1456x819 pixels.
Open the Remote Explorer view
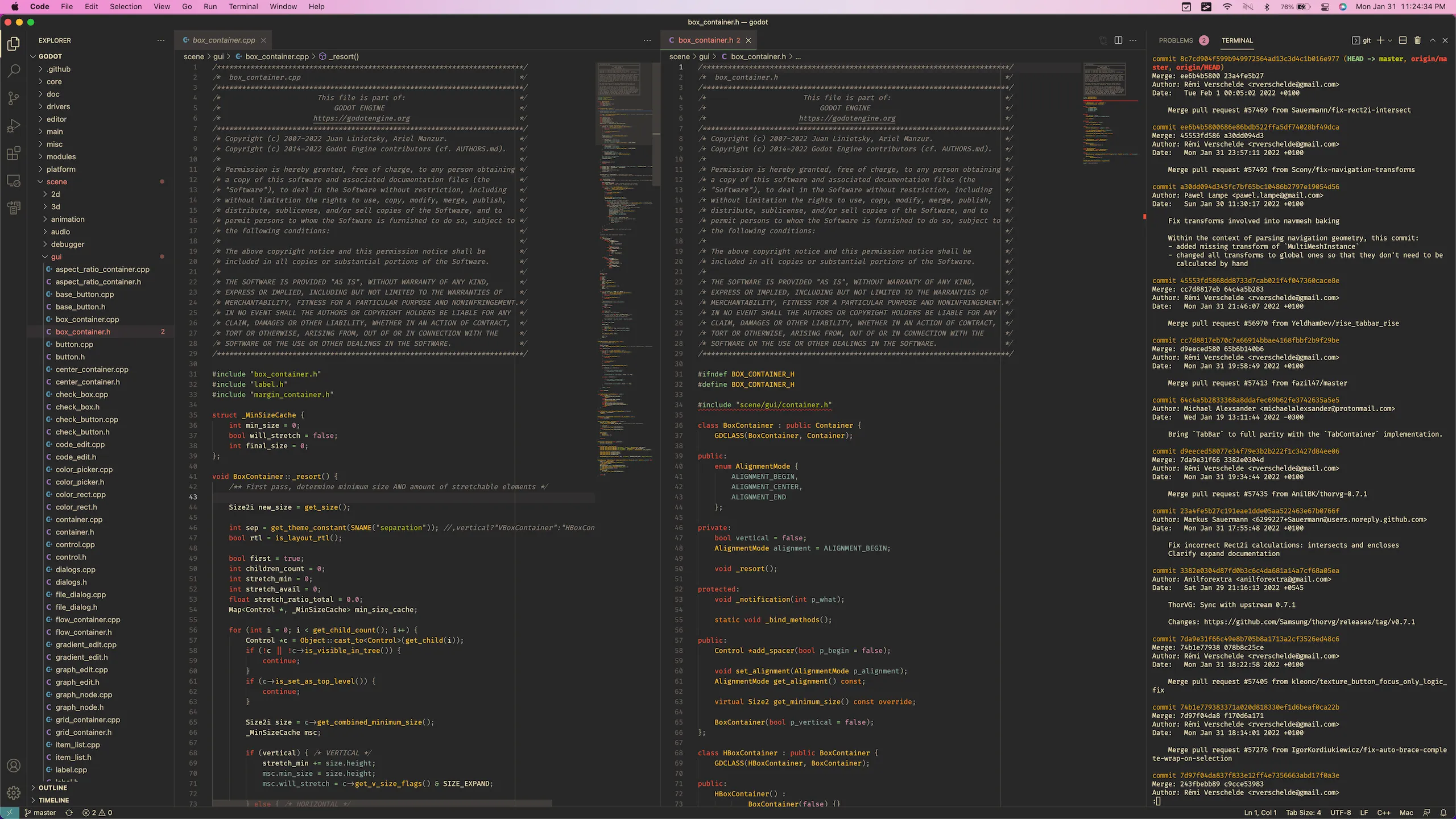click(14, 180)
